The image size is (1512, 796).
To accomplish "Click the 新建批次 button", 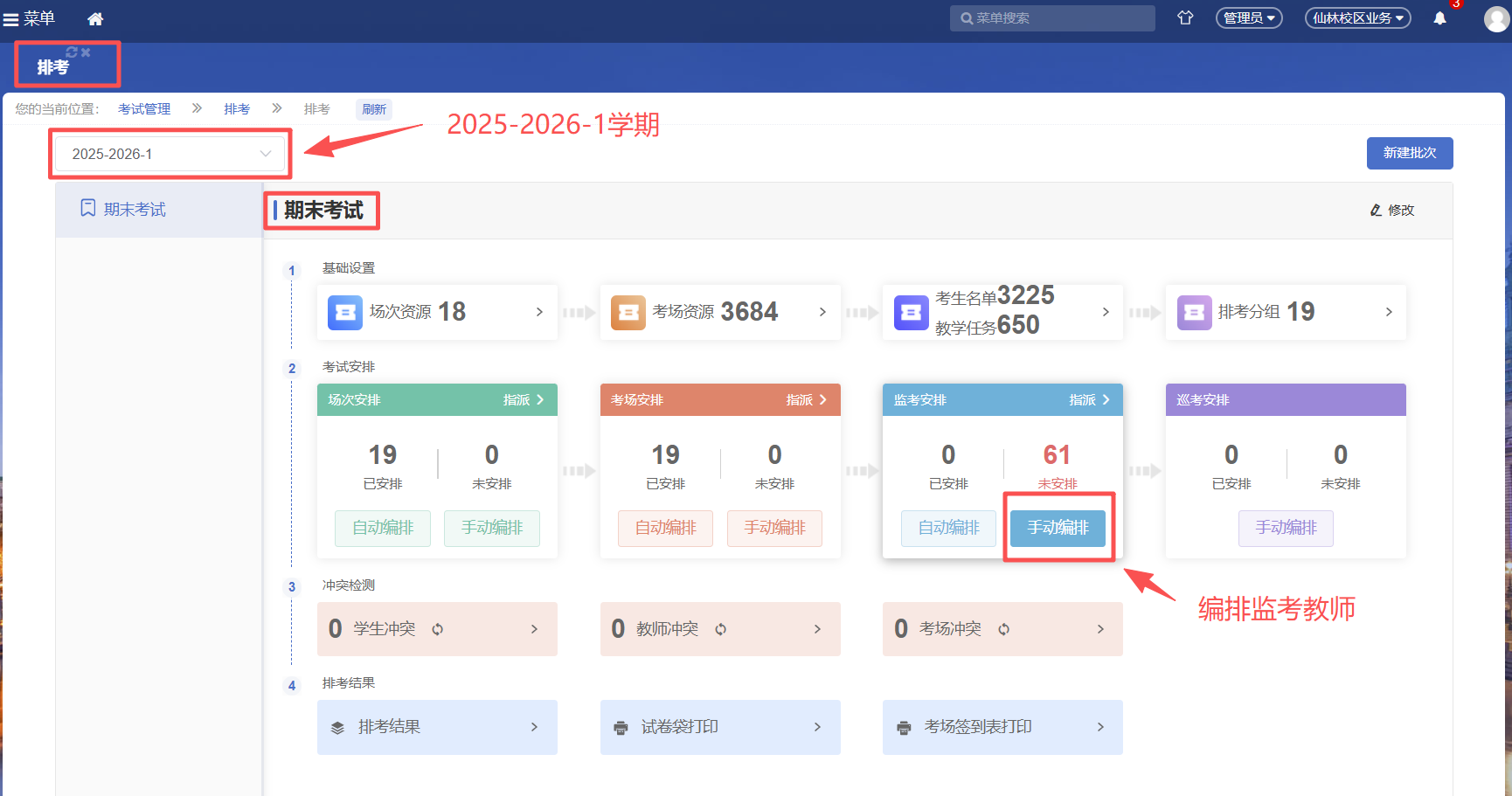I will click(x=1409, y=153).
